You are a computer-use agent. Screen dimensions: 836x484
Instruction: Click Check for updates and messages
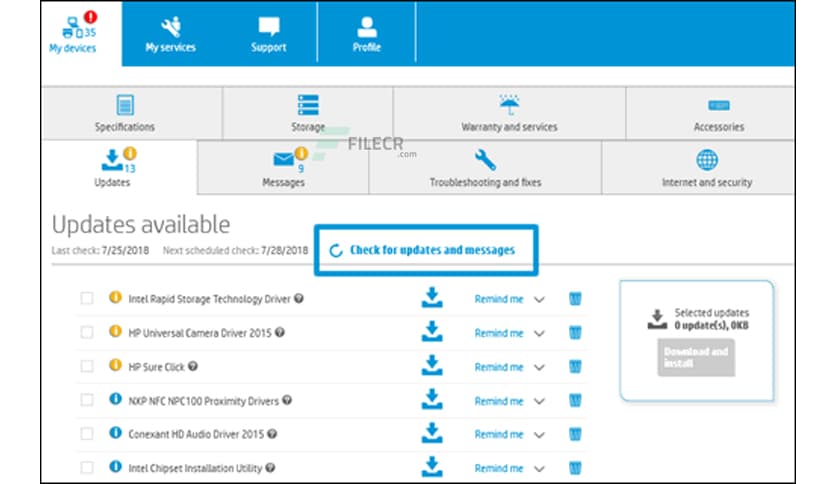click(x=426, y=250)
